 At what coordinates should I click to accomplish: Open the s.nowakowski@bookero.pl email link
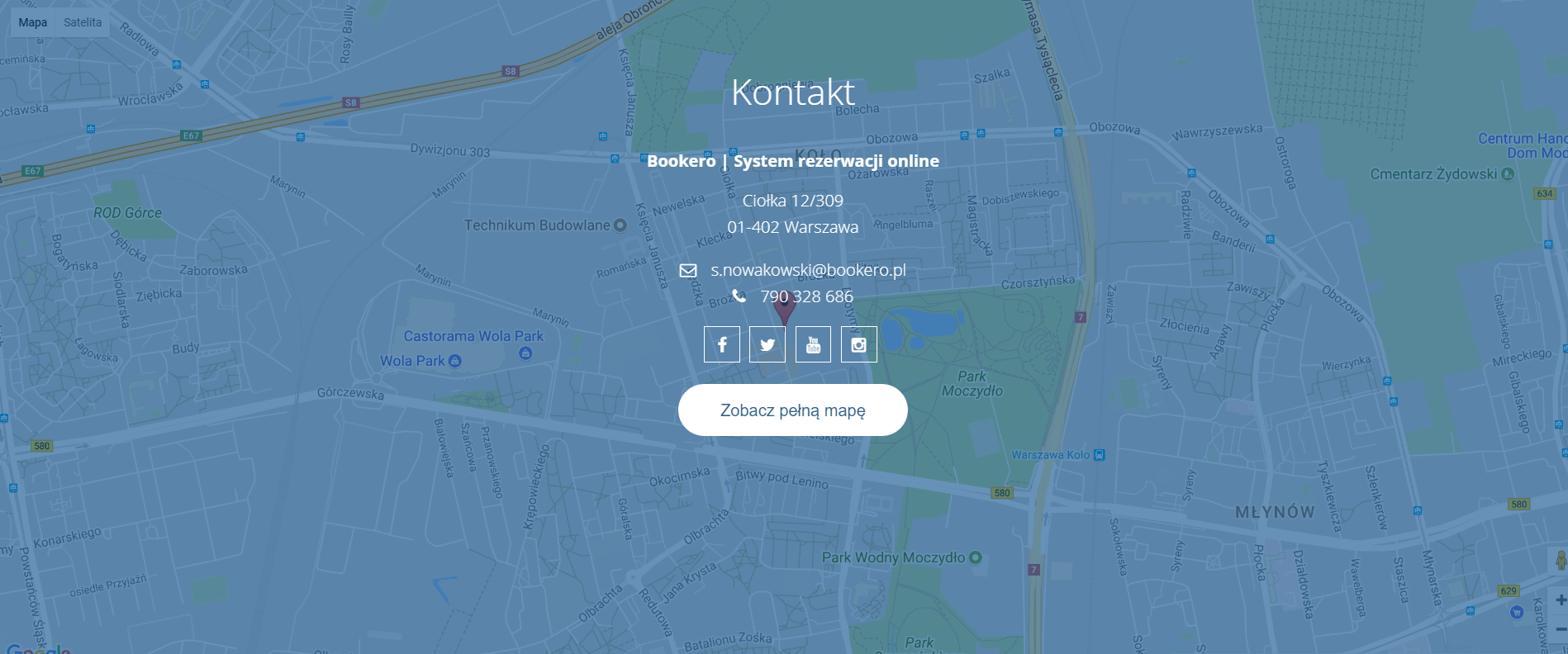pyautogui.click(x=808, y=270)
